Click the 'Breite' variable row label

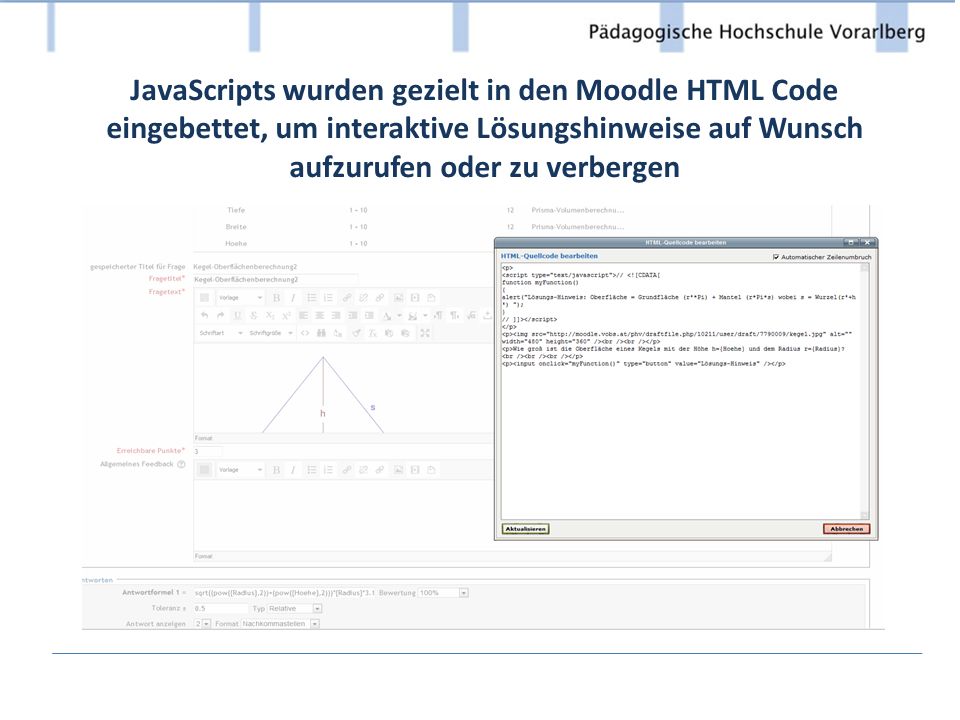coord(236,227)
